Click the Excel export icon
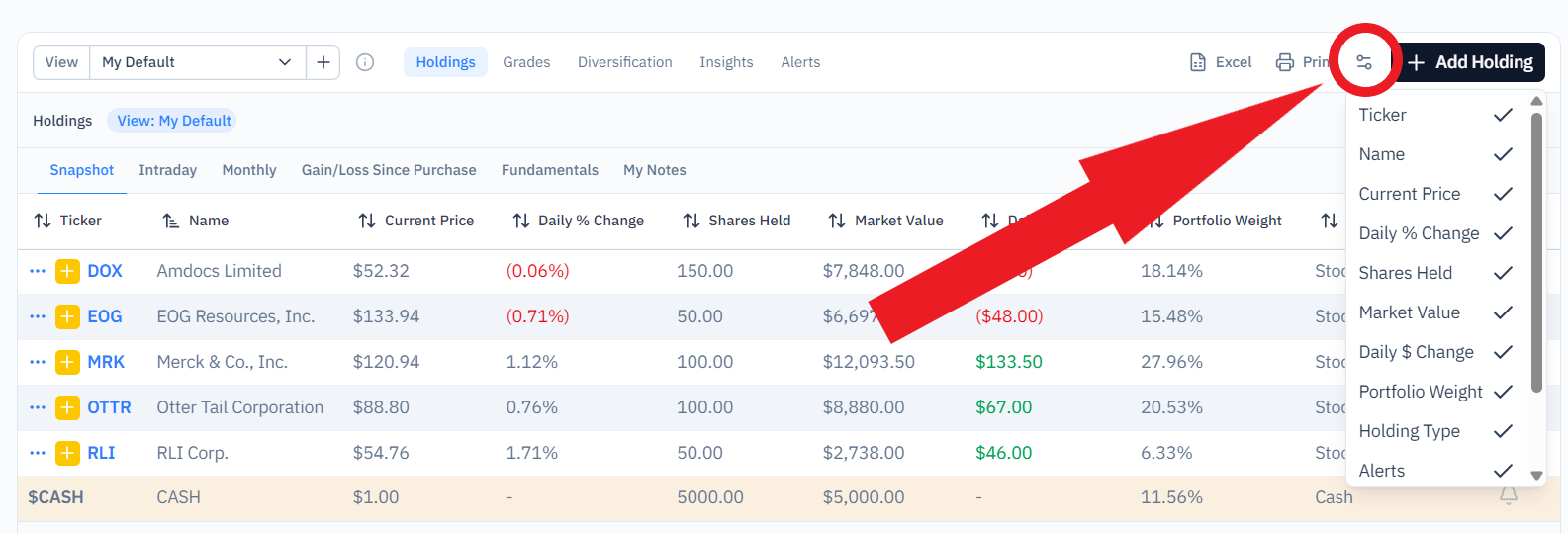 [1198, 62]
